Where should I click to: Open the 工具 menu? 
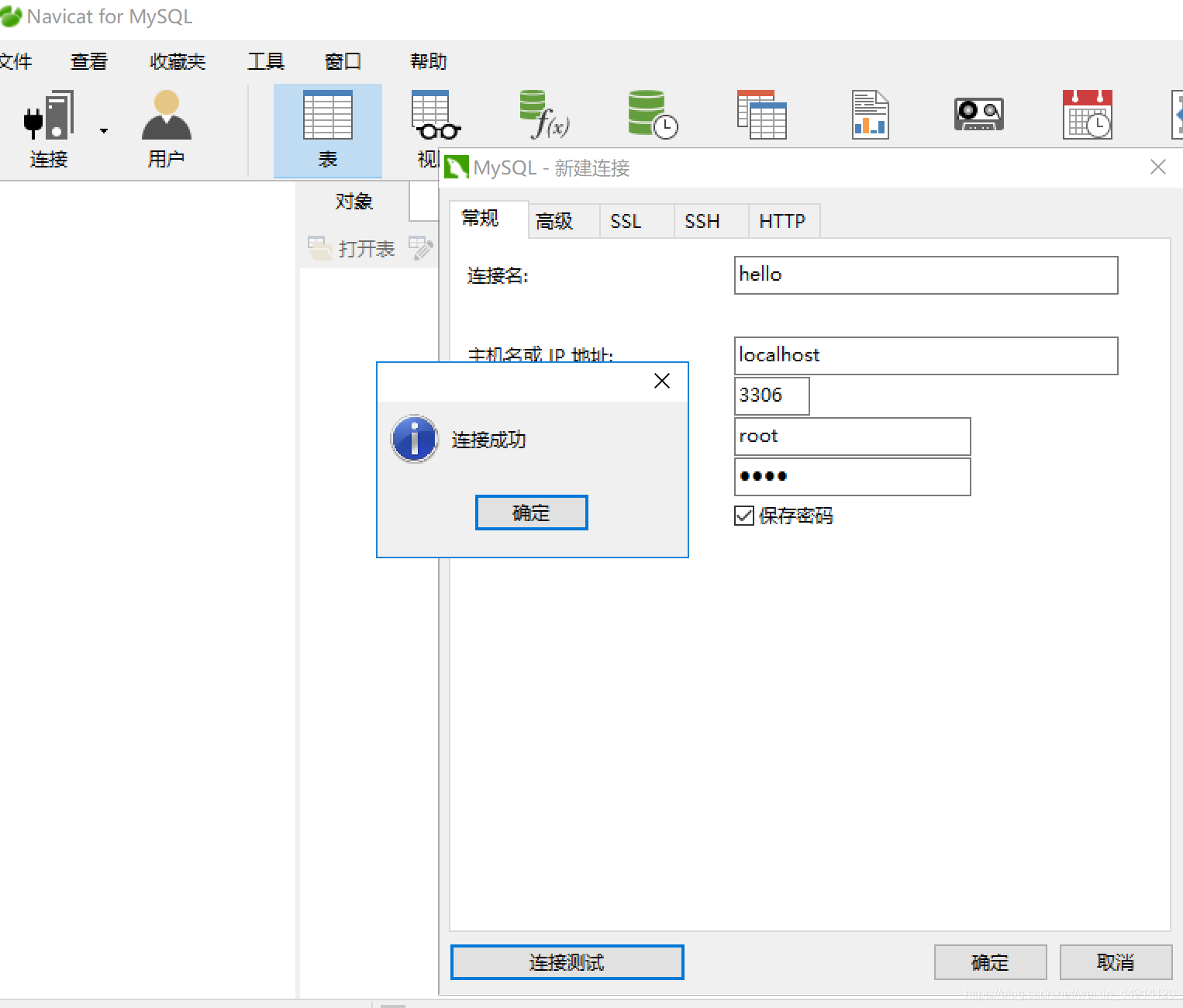266,61
